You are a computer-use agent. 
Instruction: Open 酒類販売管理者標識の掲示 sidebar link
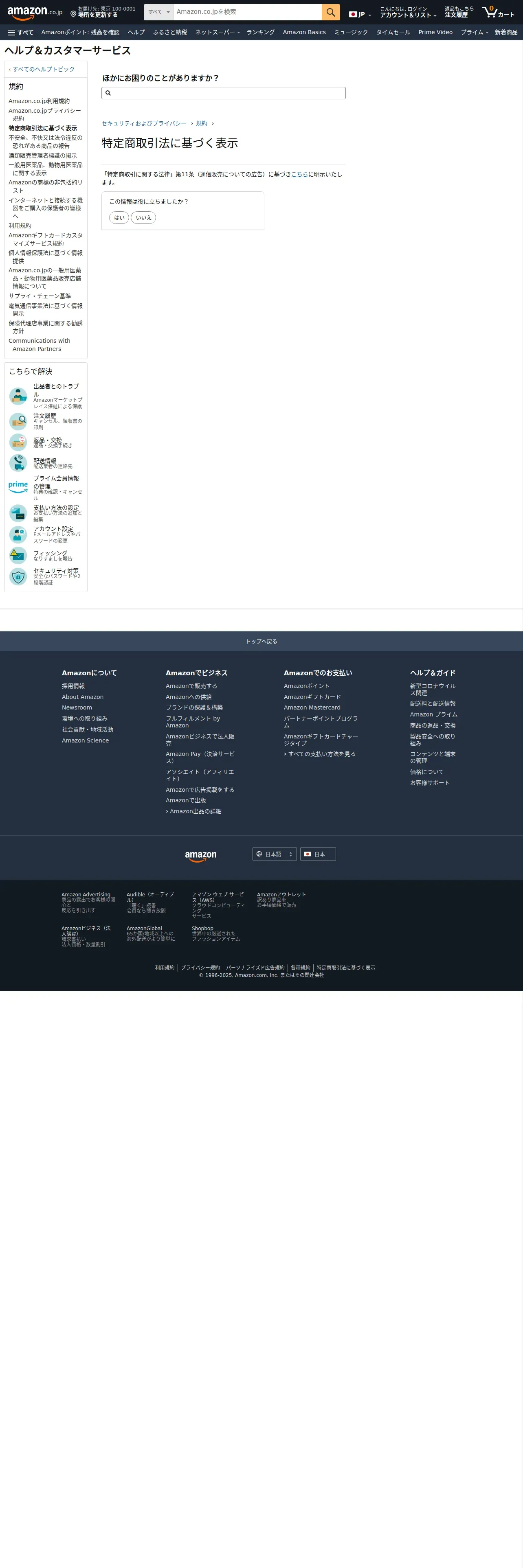(x=43, y=156)
